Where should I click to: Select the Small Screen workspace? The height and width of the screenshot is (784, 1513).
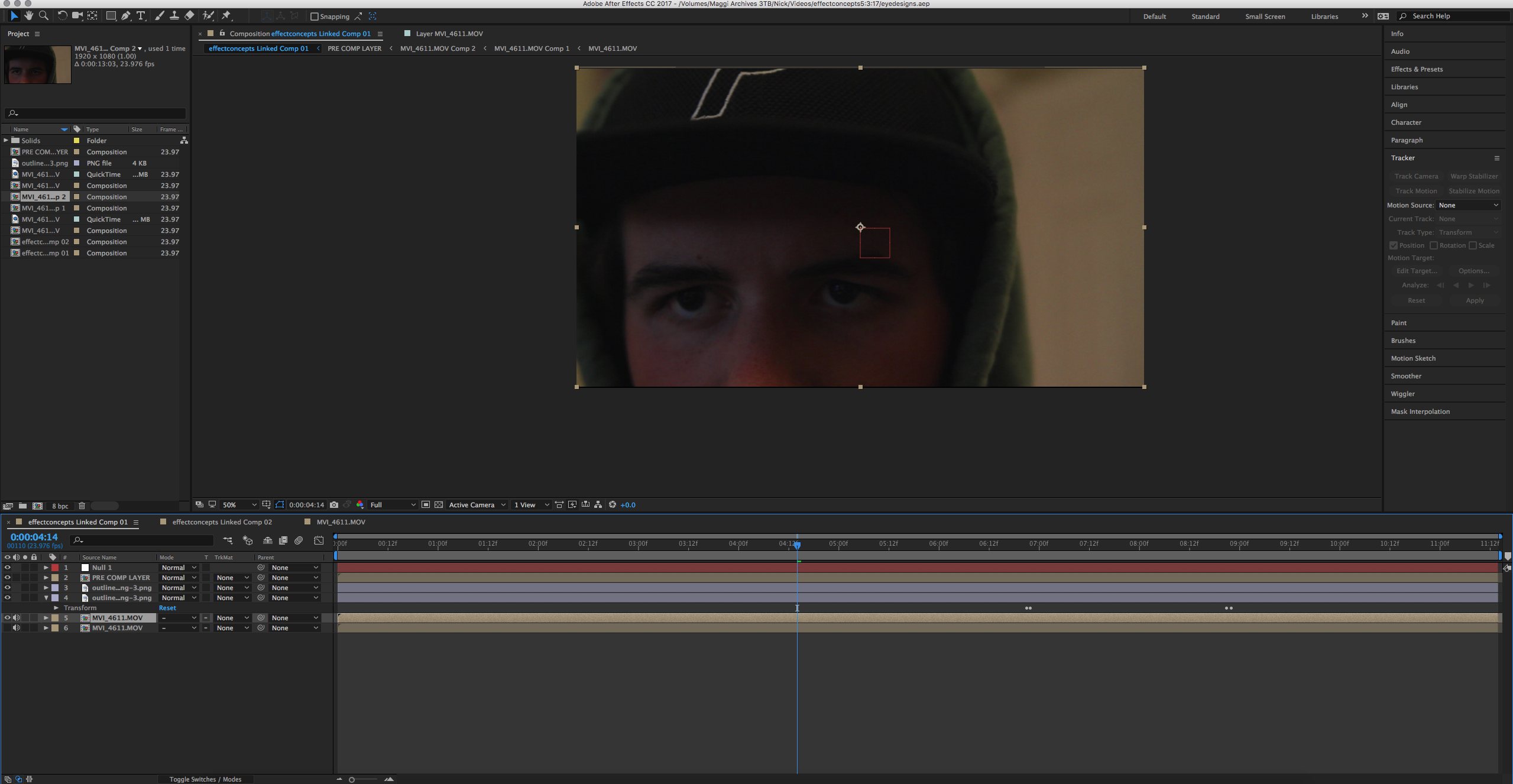[x=1265, y=17]
